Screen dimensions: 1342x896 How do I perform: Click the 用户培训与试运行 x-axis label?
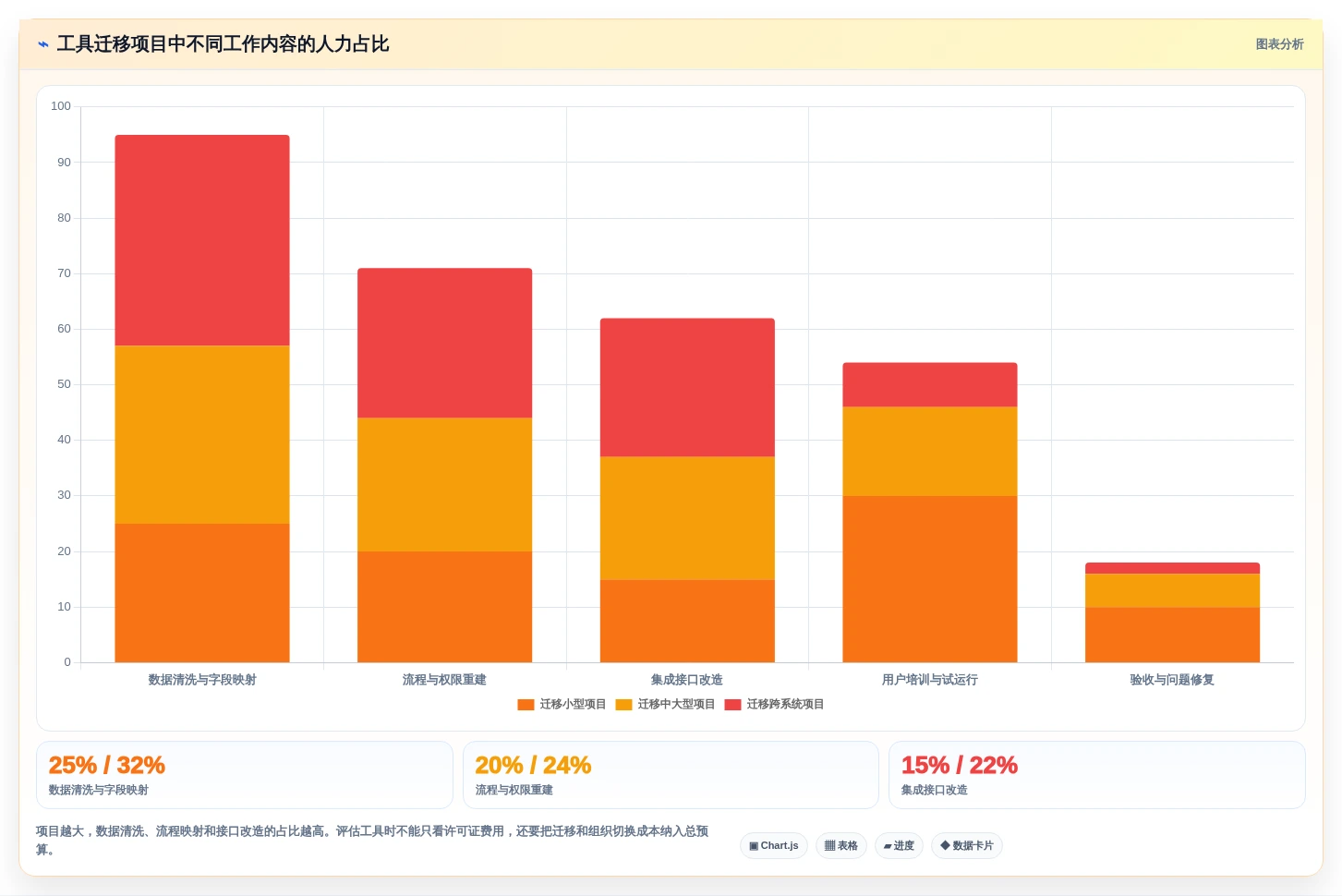(x=930, y=680)
